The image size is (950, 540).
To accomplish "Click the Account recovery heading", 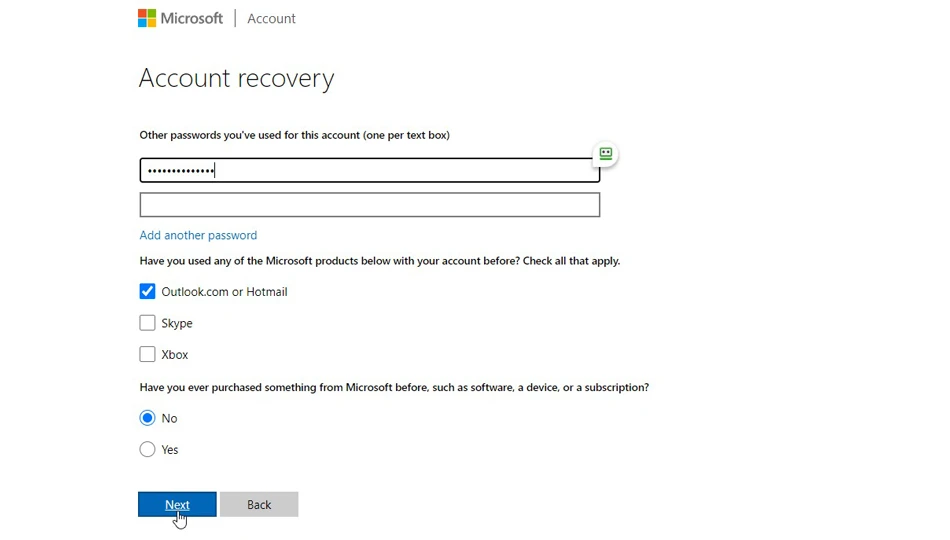I will 236,78.
